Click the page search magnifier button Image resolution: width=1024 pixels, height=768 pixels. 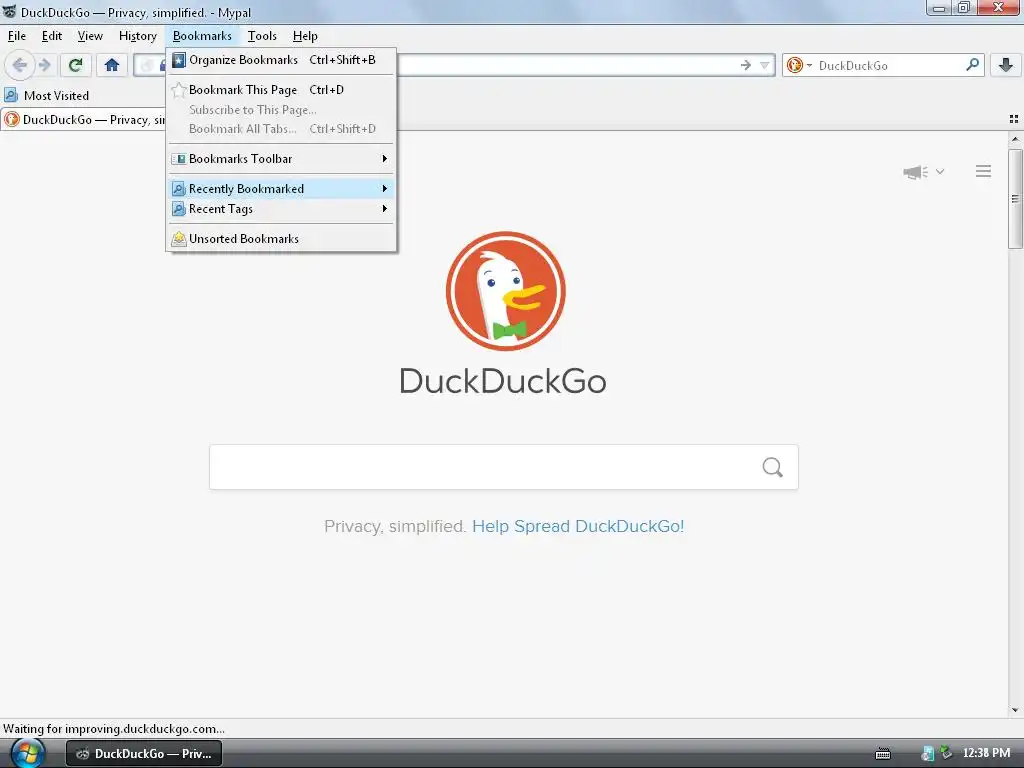(773, 467)
